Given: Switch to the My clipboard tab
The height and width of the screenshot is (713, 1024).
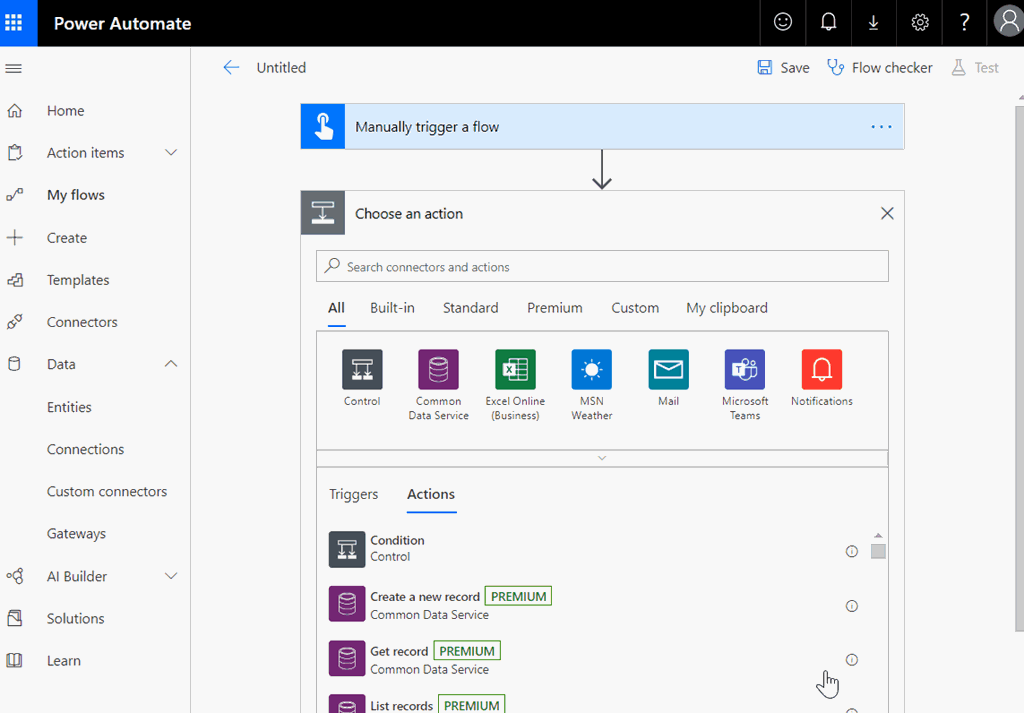Looking at the screenshot, I should (x=727, y=308).
